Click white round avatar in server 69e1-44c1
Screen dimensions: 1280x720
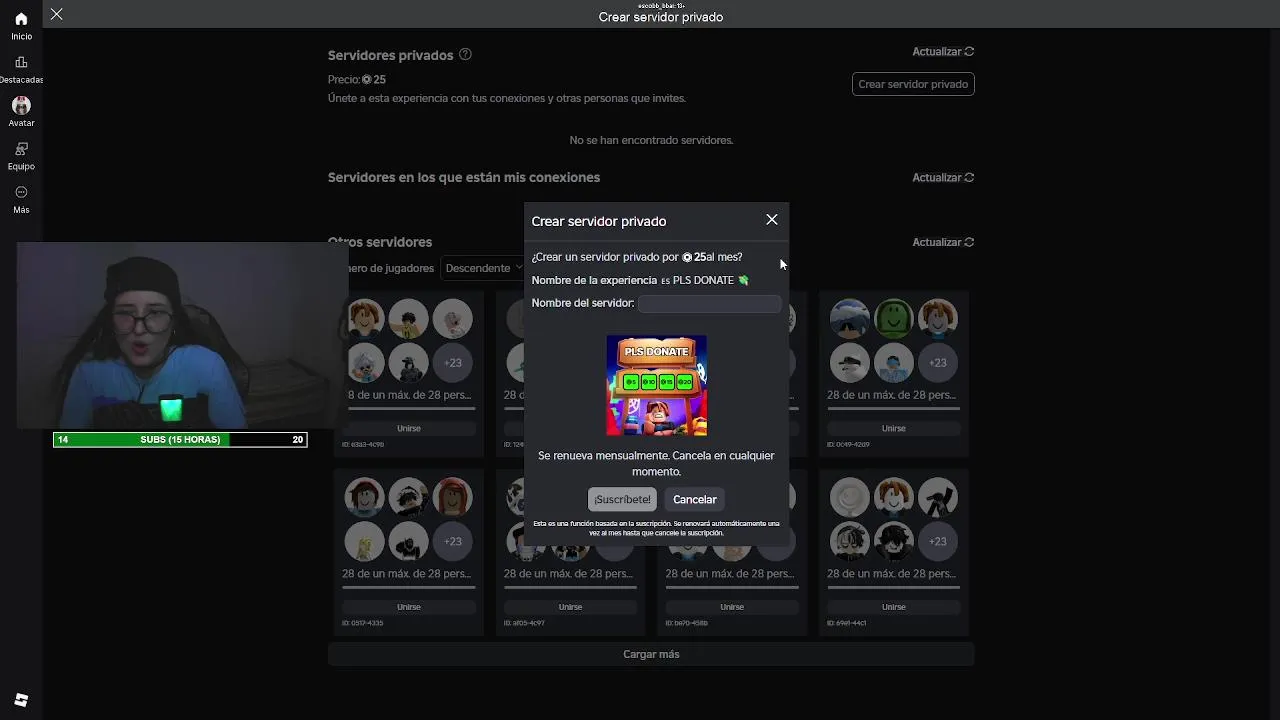pos(850,497)
